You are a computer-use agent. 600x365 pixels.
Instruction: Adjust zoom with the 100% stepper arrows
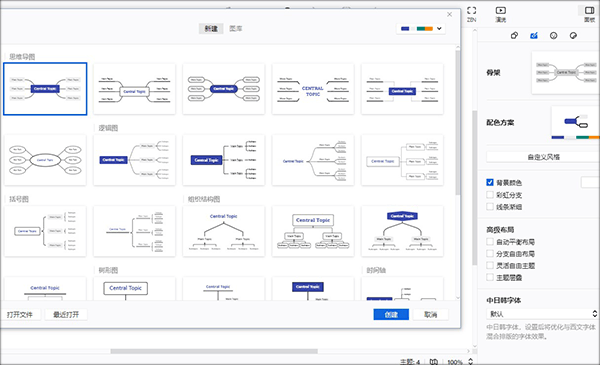click(x=471, y=362)
